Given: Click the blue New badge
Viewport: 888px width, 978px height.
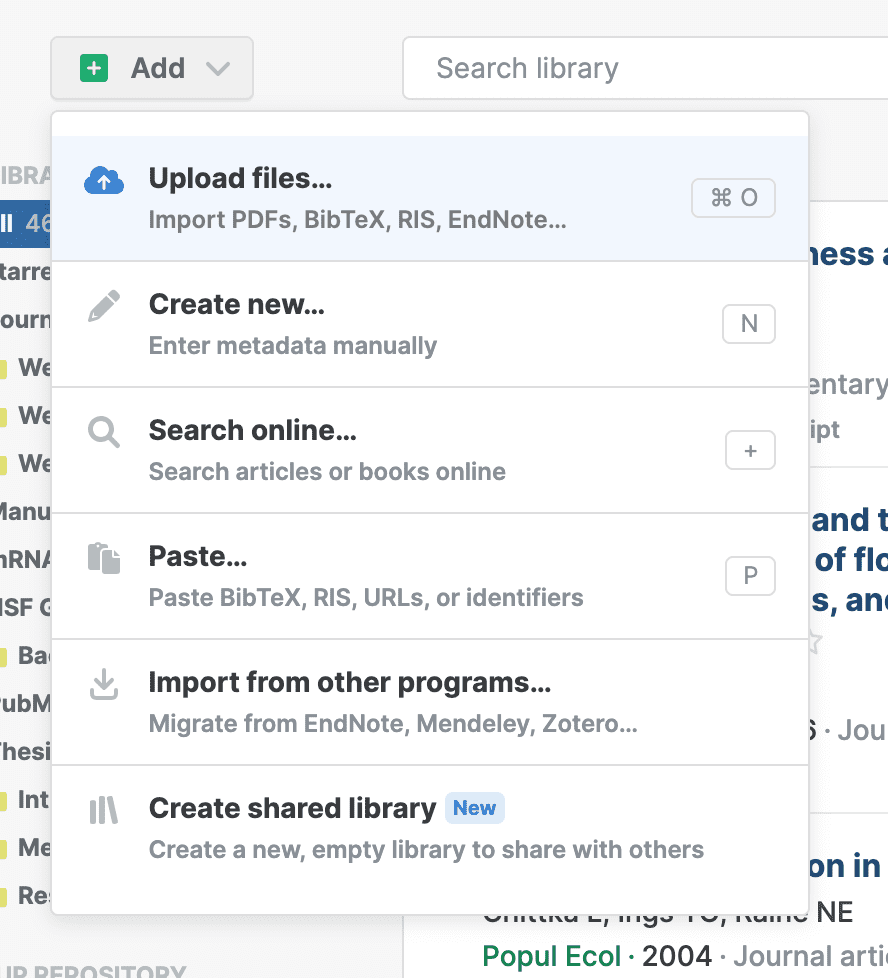Looking at the screenshot, I should pos(474,808).
